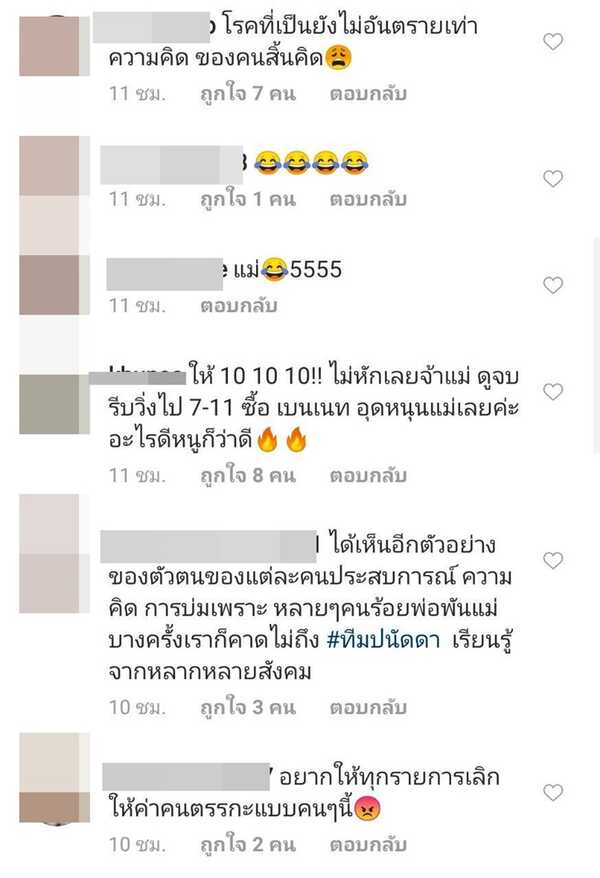This screenshot has height=878, width=600.
Task: Reply to the comment with 2 likes
Action: click(x=368, y=844)
